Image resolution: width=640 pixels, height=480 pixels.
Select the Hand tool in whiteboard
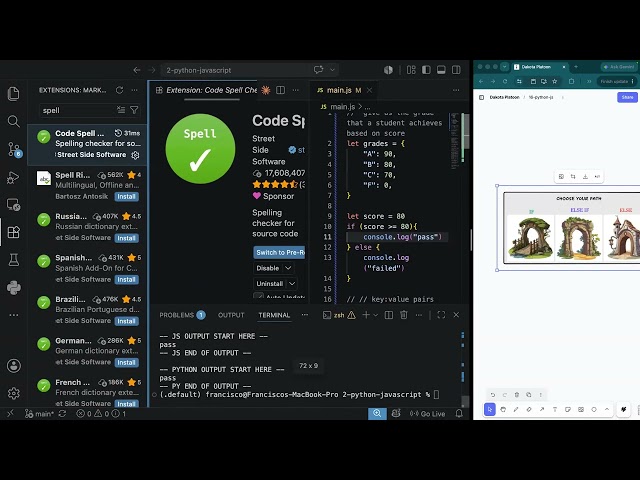(x=503, y=409)
